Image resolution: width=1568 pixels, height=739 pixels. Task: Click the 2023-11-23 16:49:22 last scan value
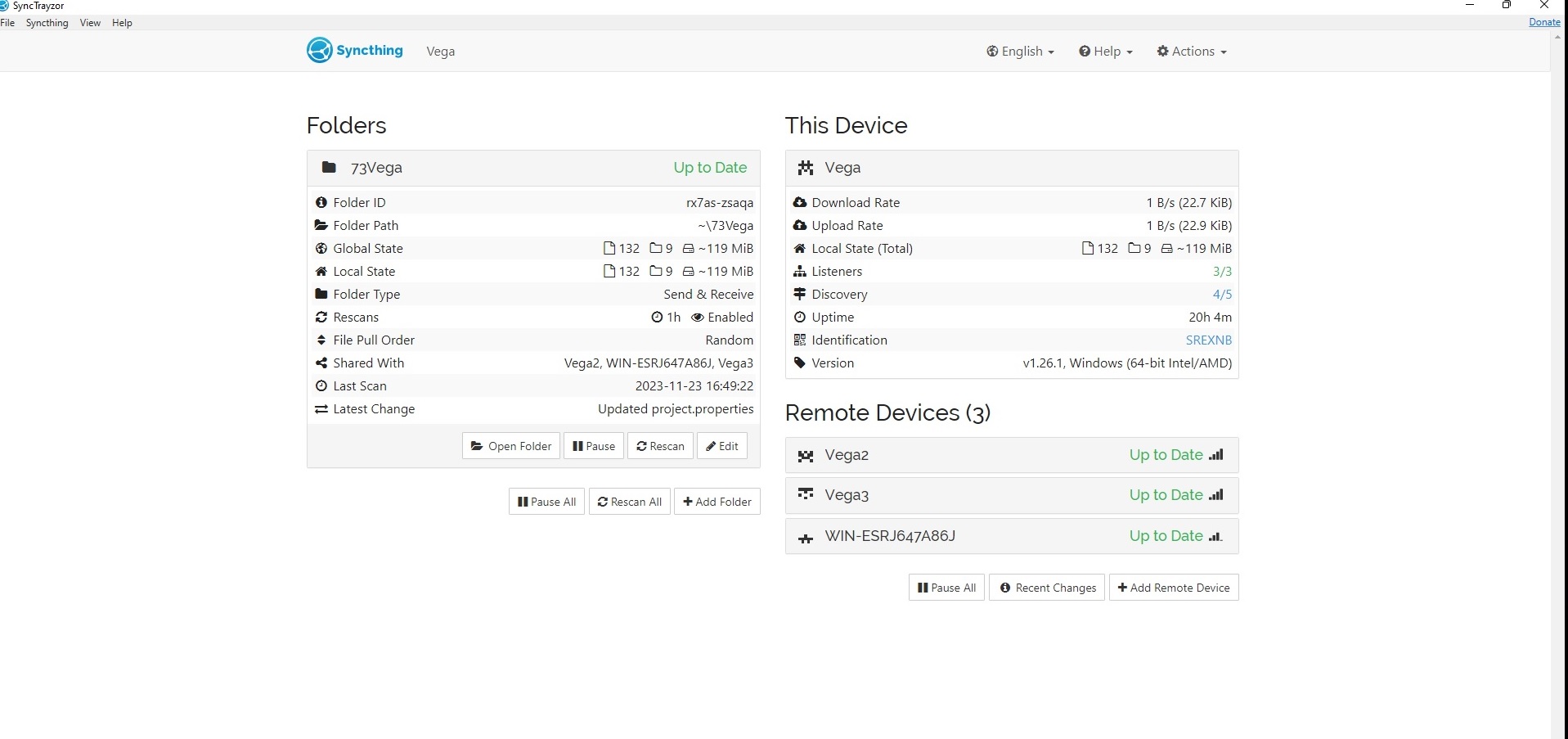coord(694,385)
